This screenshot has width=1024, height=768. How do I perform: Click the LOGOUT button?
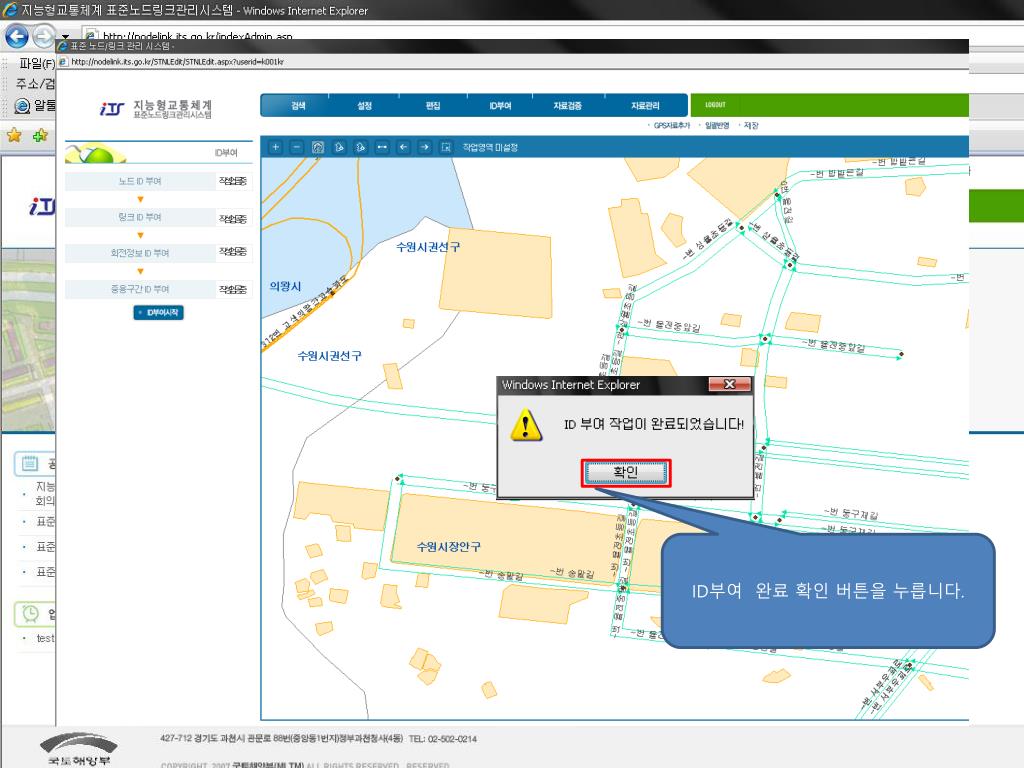click(x=716, y=104)
